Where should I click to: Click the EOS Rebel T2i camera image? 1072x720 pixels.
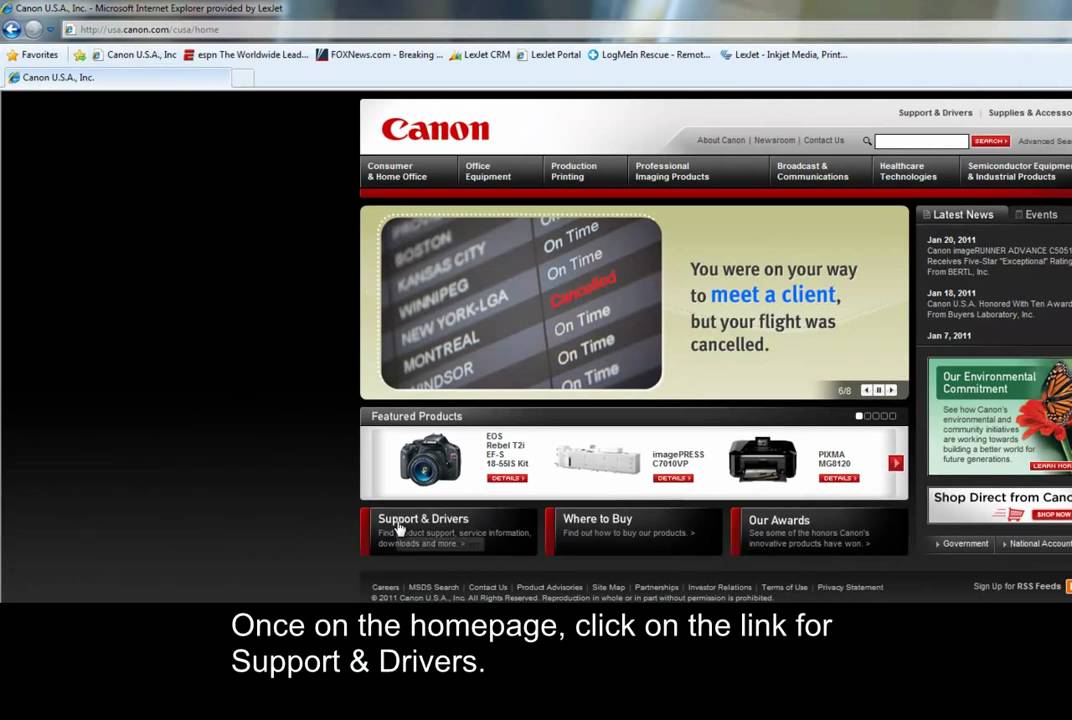click(430, 459)
